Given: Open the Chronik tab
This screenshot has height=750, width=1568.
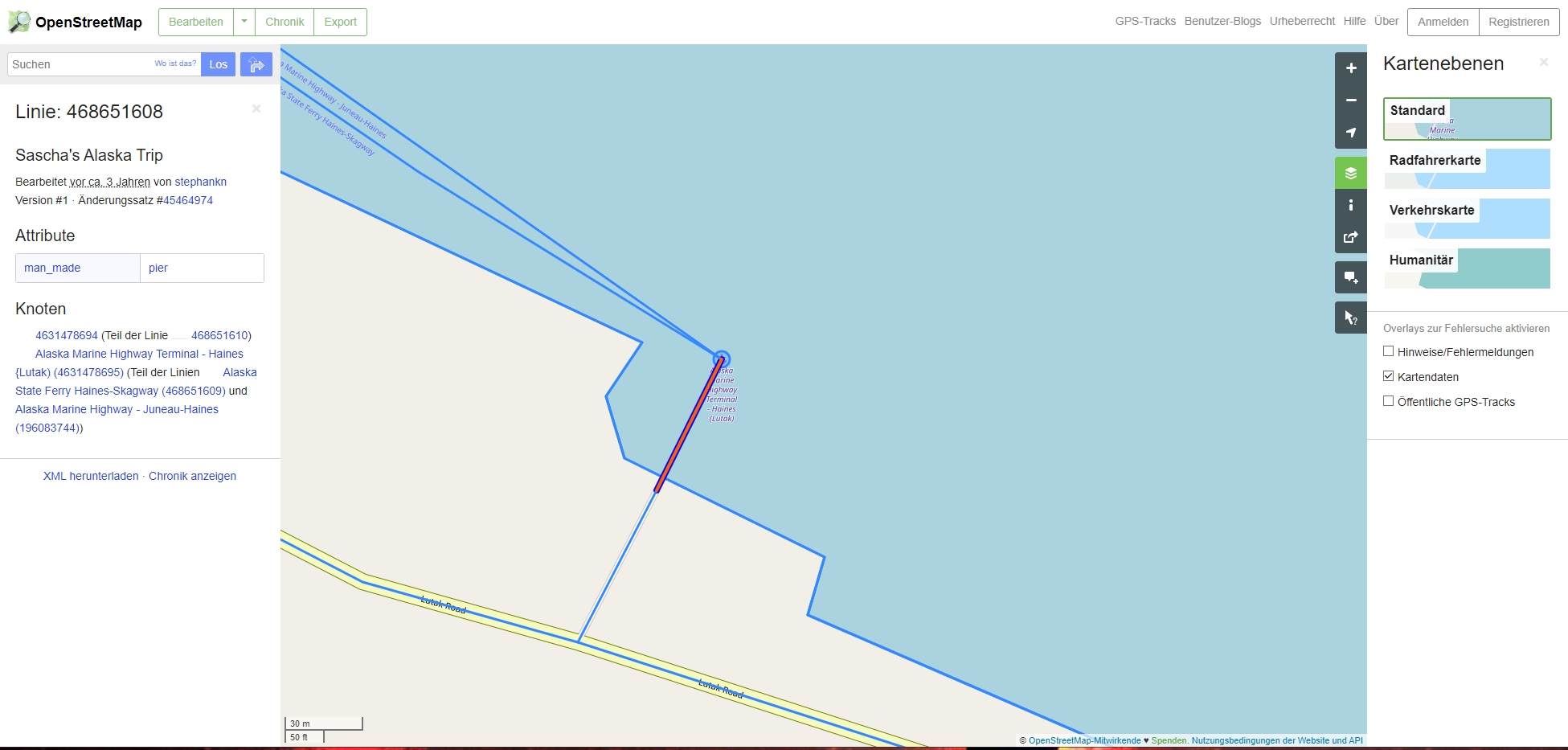Looking at the screenshot, I should pos(285,22).
